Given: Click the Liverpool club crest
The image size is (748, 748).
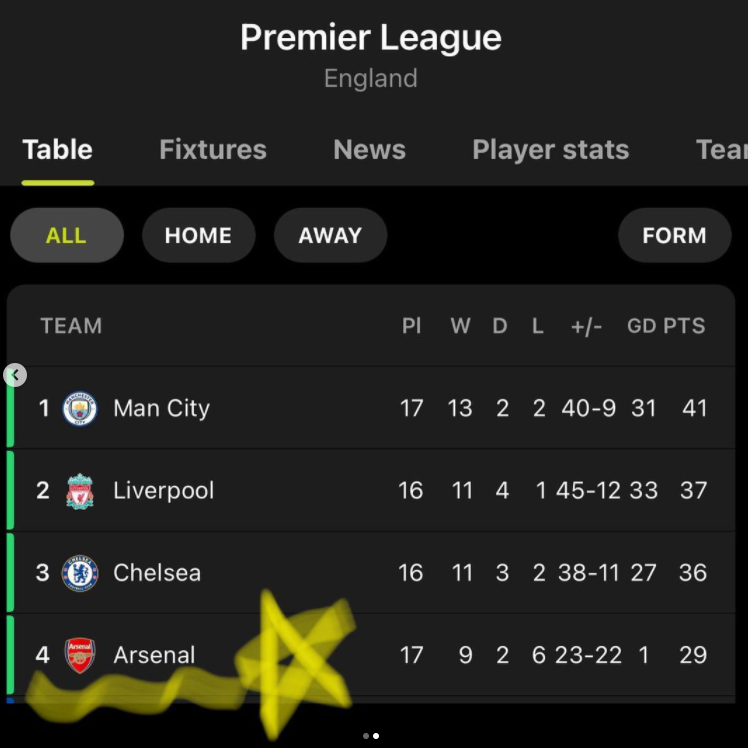Looking at the screenshot, I should (x=80, y=491).
